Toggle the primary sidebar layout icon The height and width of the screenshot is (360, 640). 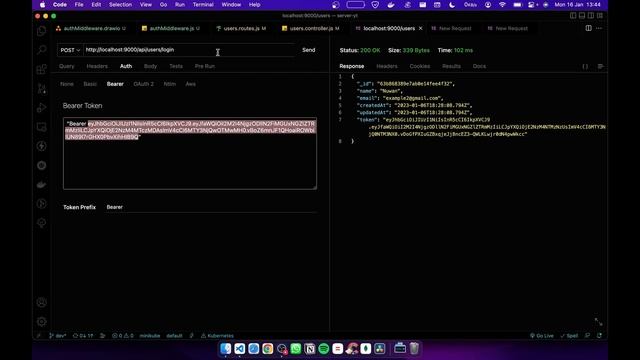tap(573, 16)
